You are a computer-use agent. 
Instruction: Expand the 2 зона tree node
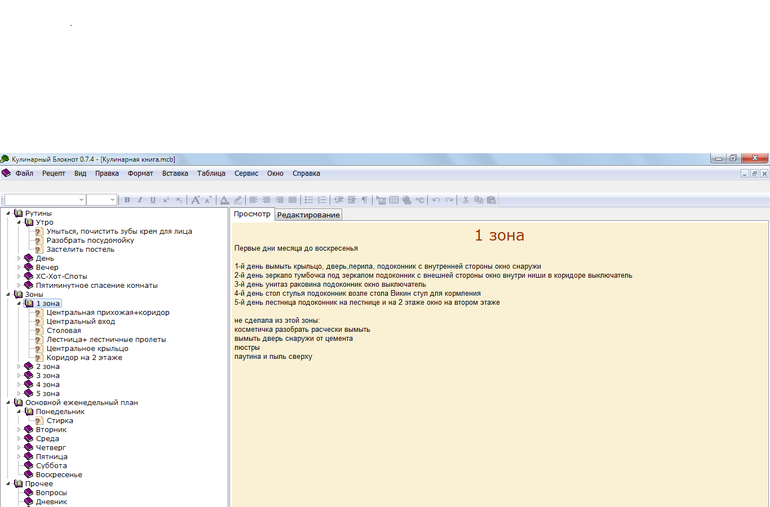pos(19,366)
